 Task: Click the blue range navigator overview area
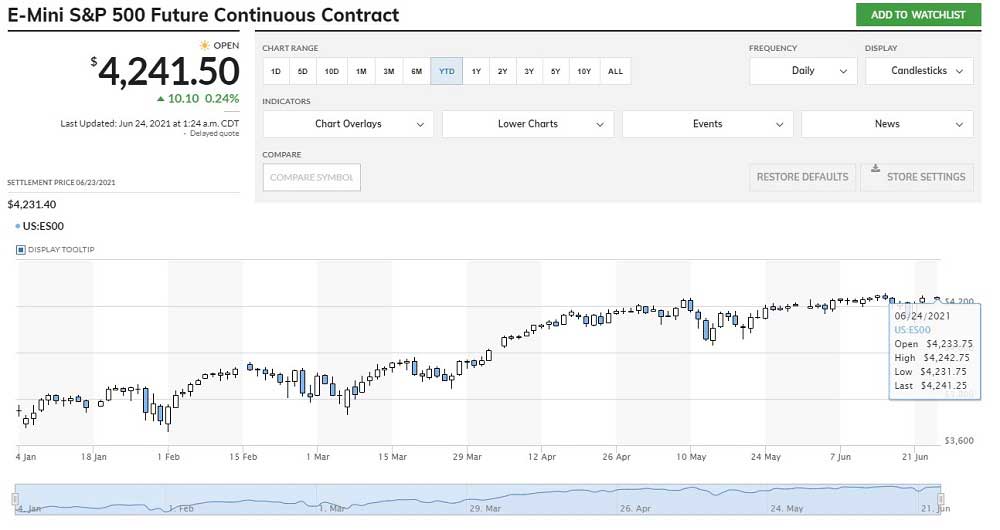[x=478, y=499]
